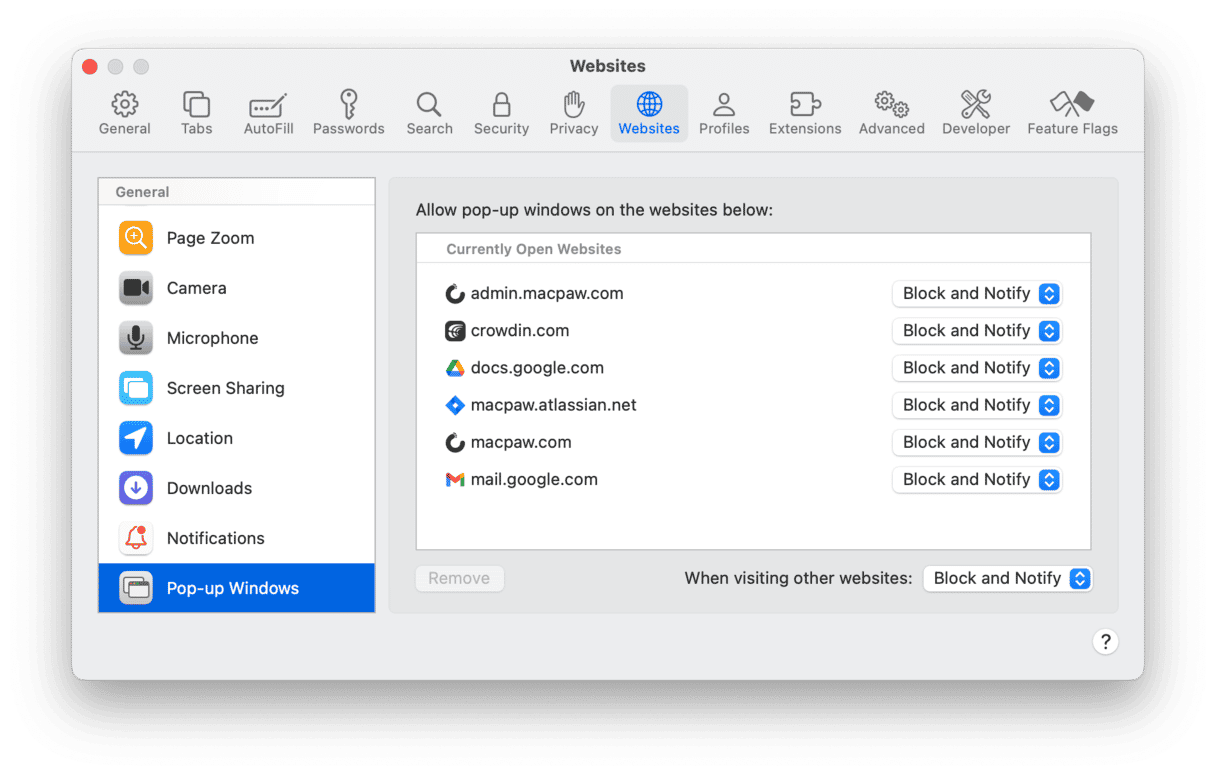Select the Microphone icon in sidebar

tap(136, 338)
